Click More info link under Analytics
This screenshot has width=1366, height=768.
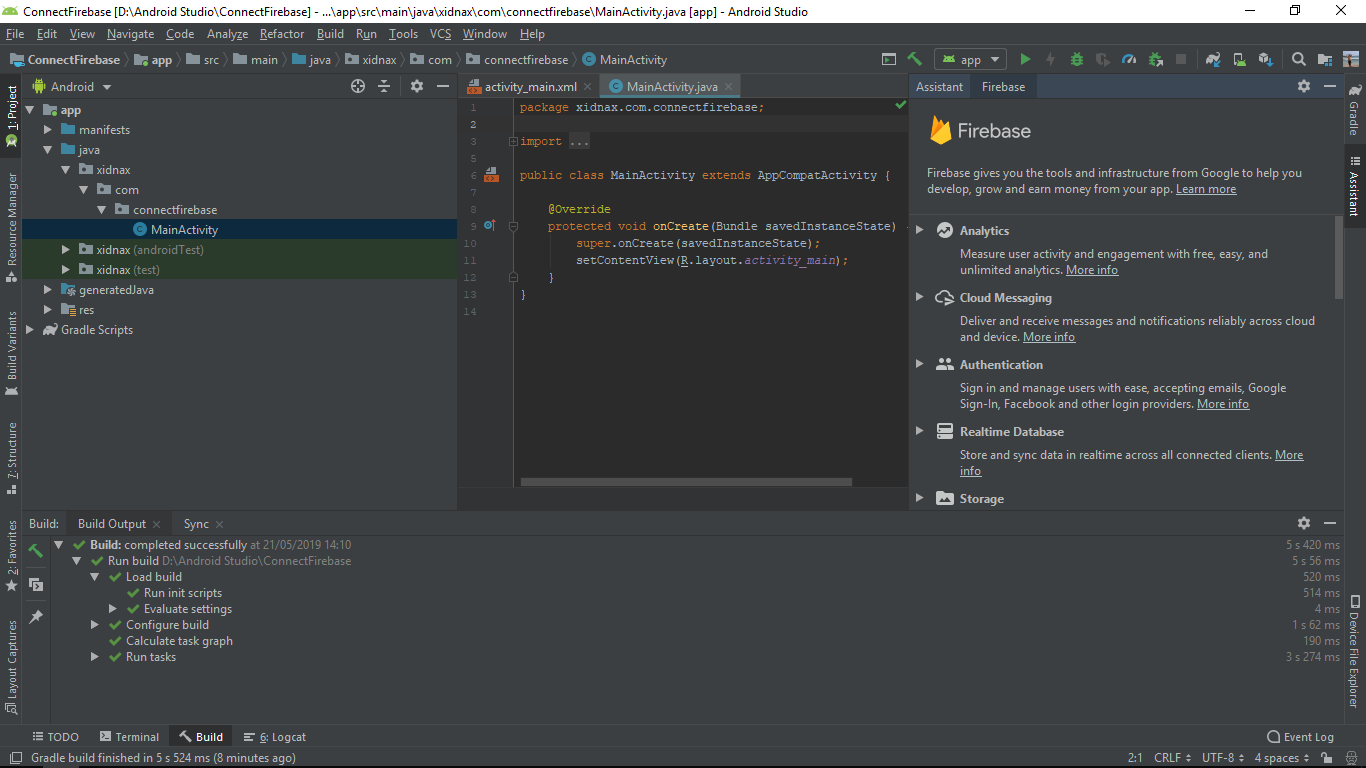coord(1092,270)
